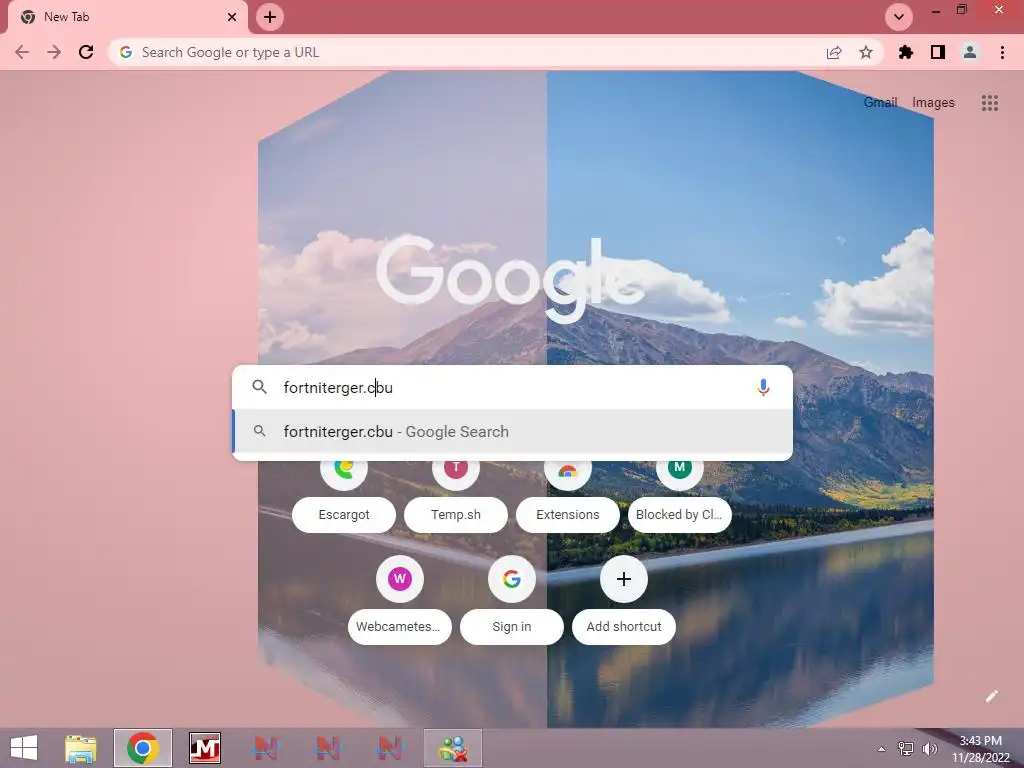Click the Add shortcut plus icon

(x=624, y=579)
